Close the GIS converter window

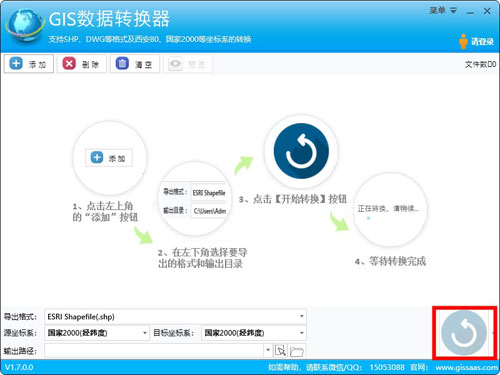click(487, 11)
